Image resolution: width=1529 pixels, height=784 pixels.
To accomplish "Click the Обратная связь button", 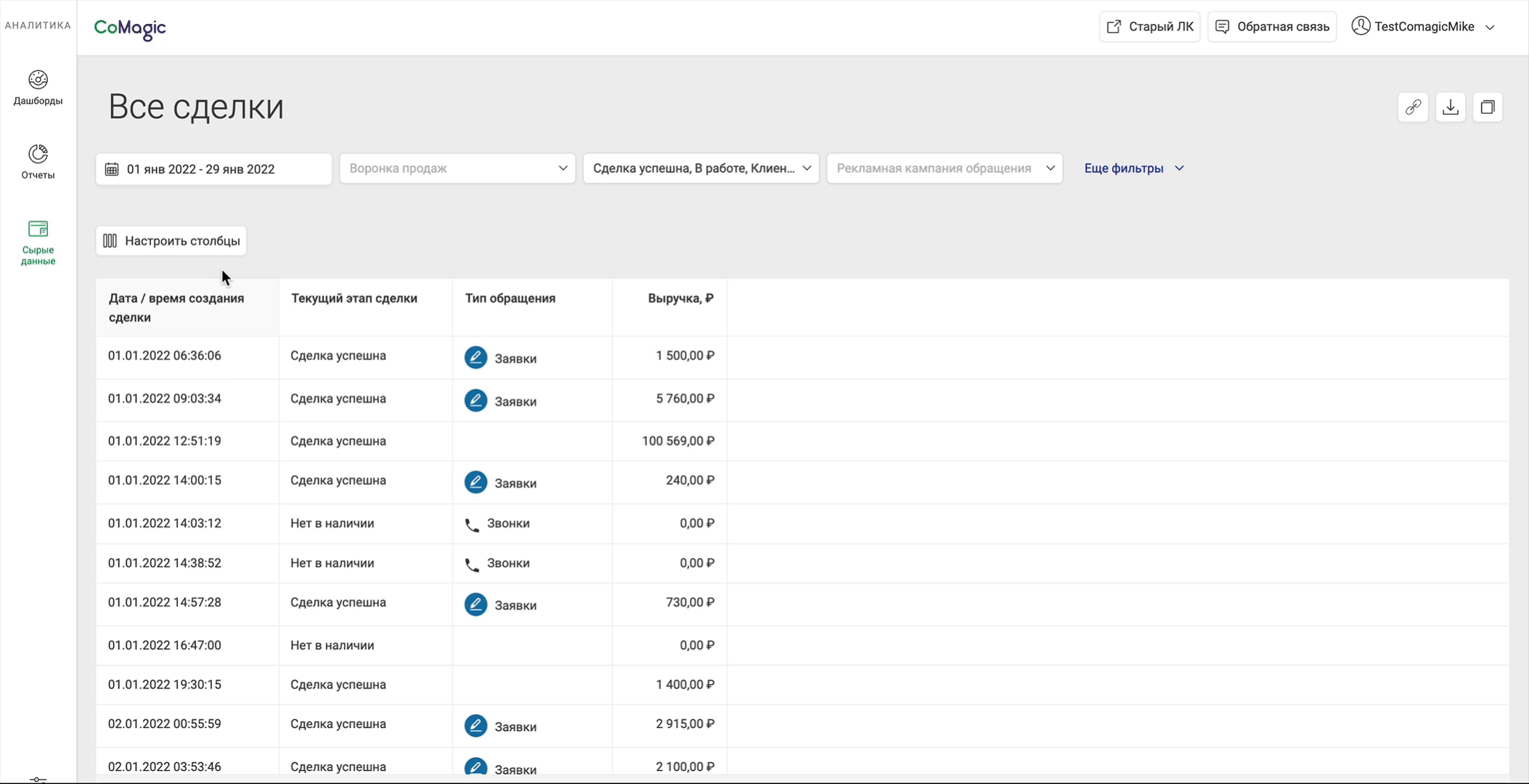I will click(x=1272, y=27).
